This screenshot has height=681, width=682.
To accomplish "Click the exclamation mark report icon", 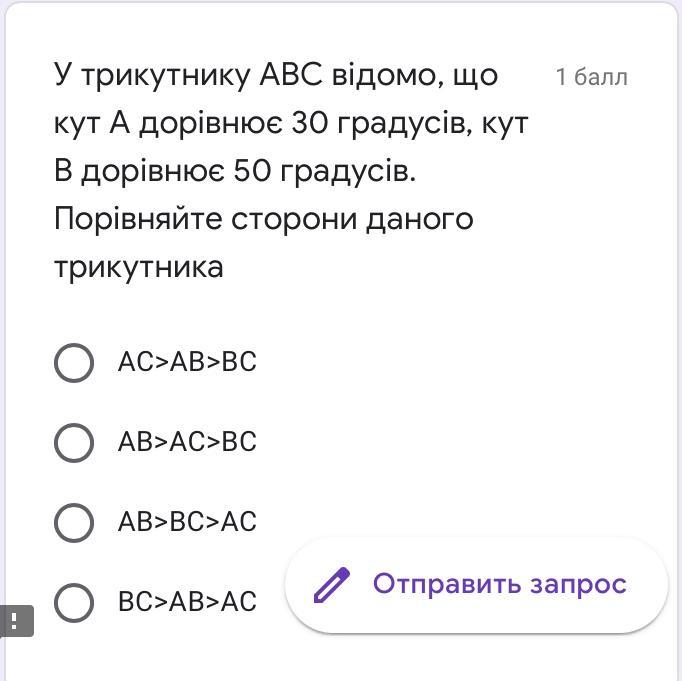I will point(15,621).
